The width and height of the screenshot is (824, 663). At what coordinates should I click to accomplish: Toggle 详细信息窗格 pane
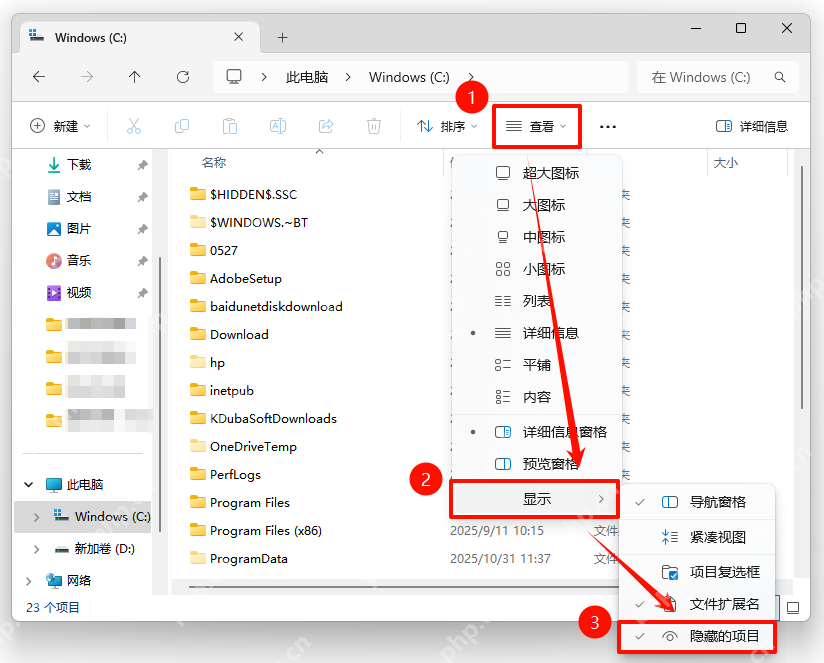(537, 432)
